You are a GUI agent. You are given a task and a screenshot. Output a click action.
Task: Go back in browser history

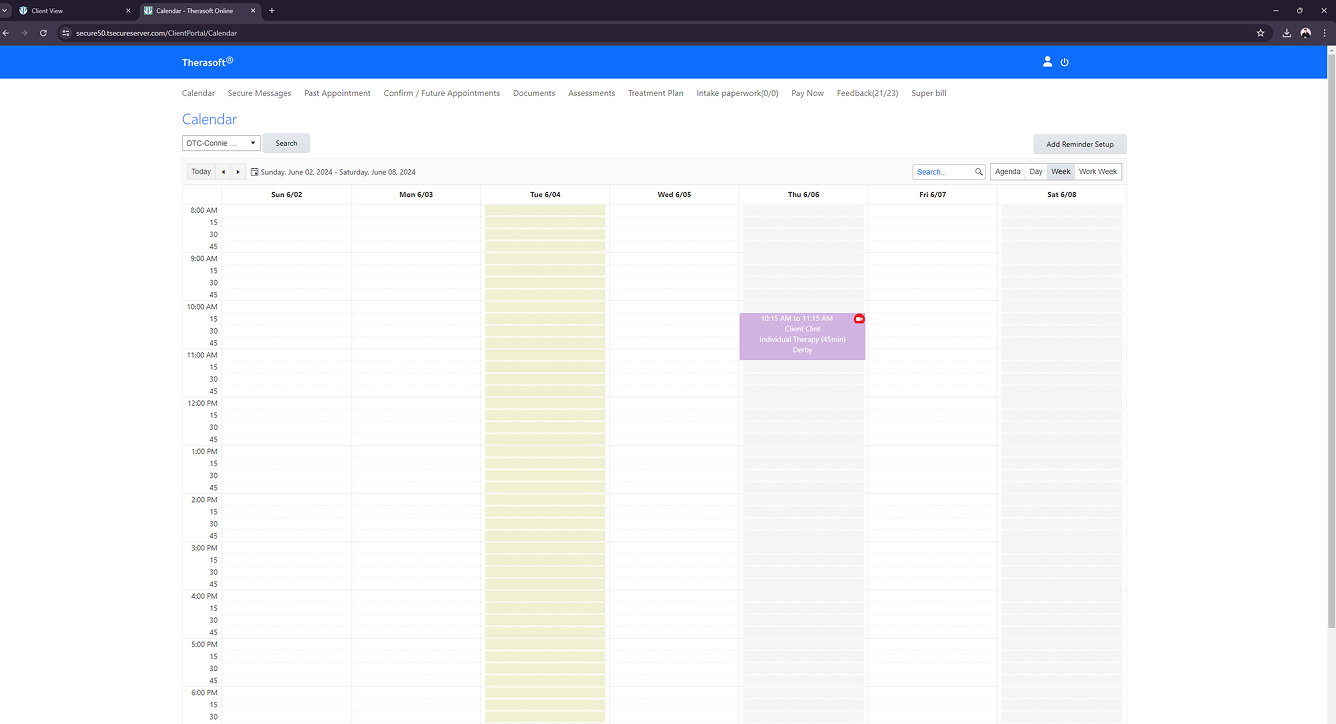click(6, 33)
